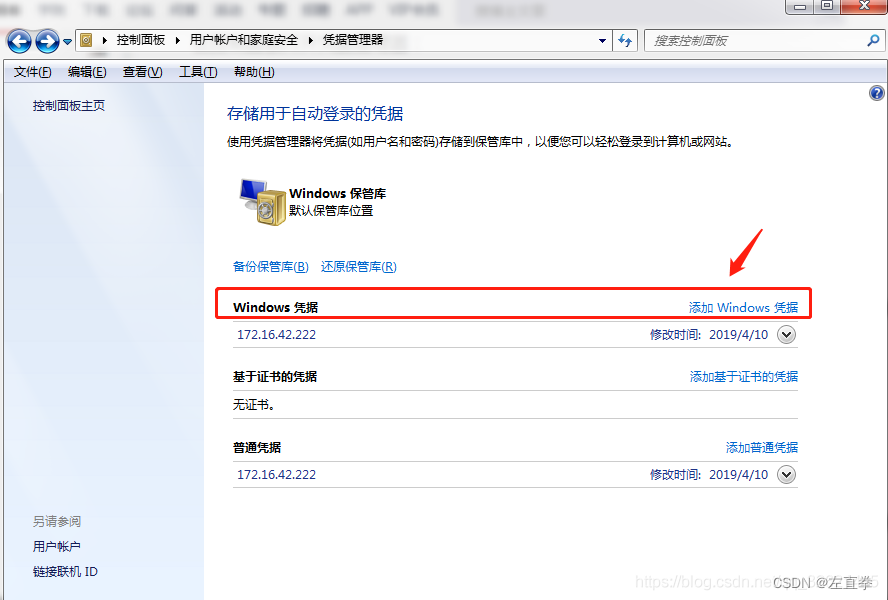Expand the 172.16.42.222 普通凭据 entry chevron

pyautogui.click(x=786, y=474)
